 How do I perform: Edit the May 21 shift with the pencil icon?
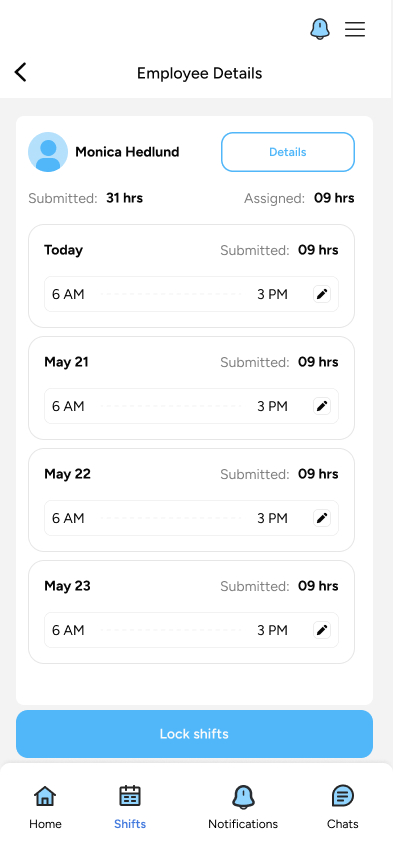[x=322, y=406]
